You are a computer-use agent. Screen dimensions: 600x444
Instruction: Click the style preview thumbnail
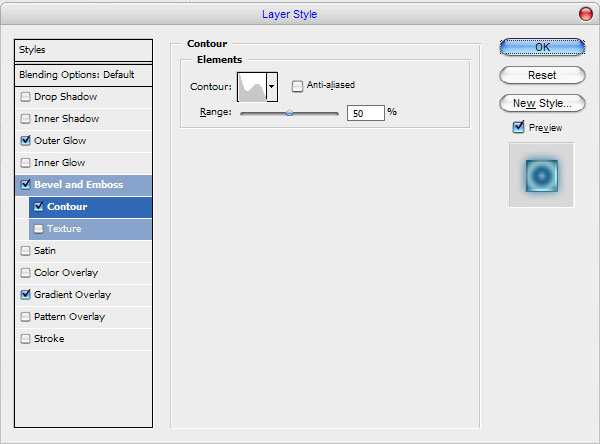(541, 175)
